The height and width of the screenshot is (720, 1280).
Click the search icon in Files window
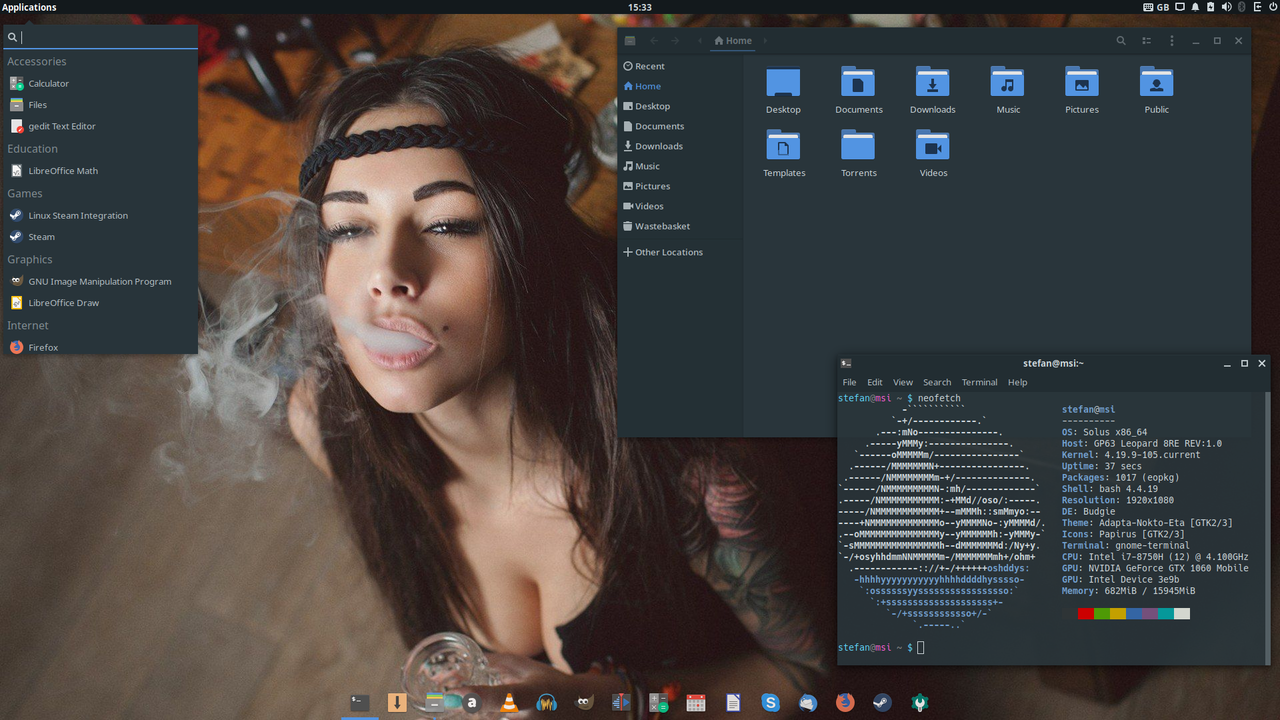pos(1121,41)
